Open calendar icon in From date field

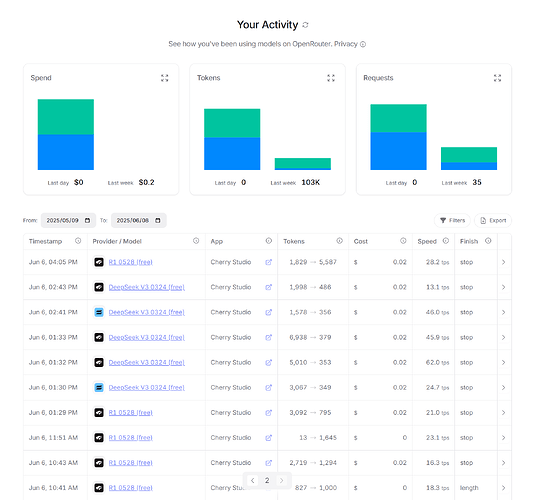click(87, 220)
